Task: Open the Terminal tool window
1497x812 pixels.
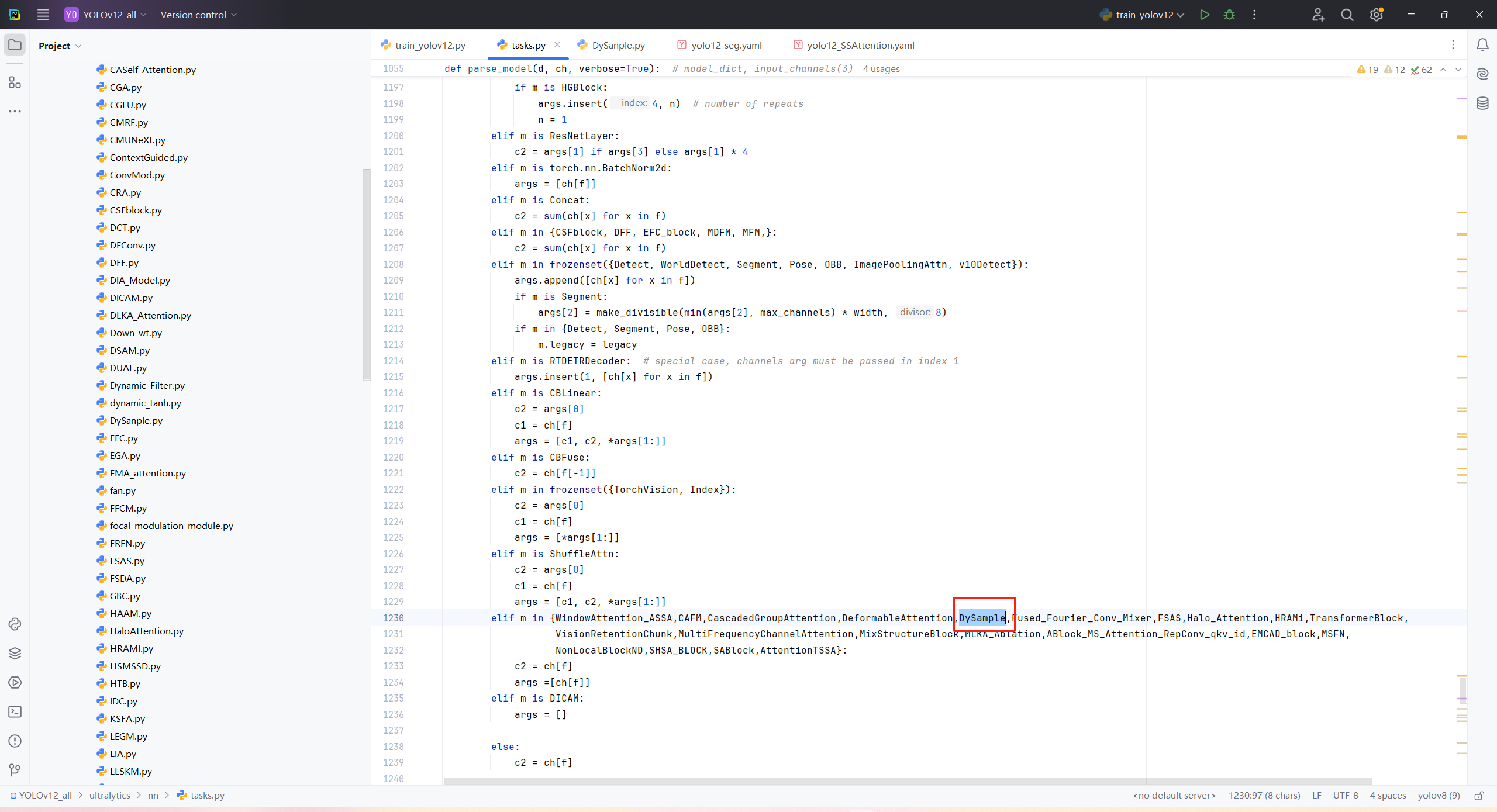Action: click(15, 711)
